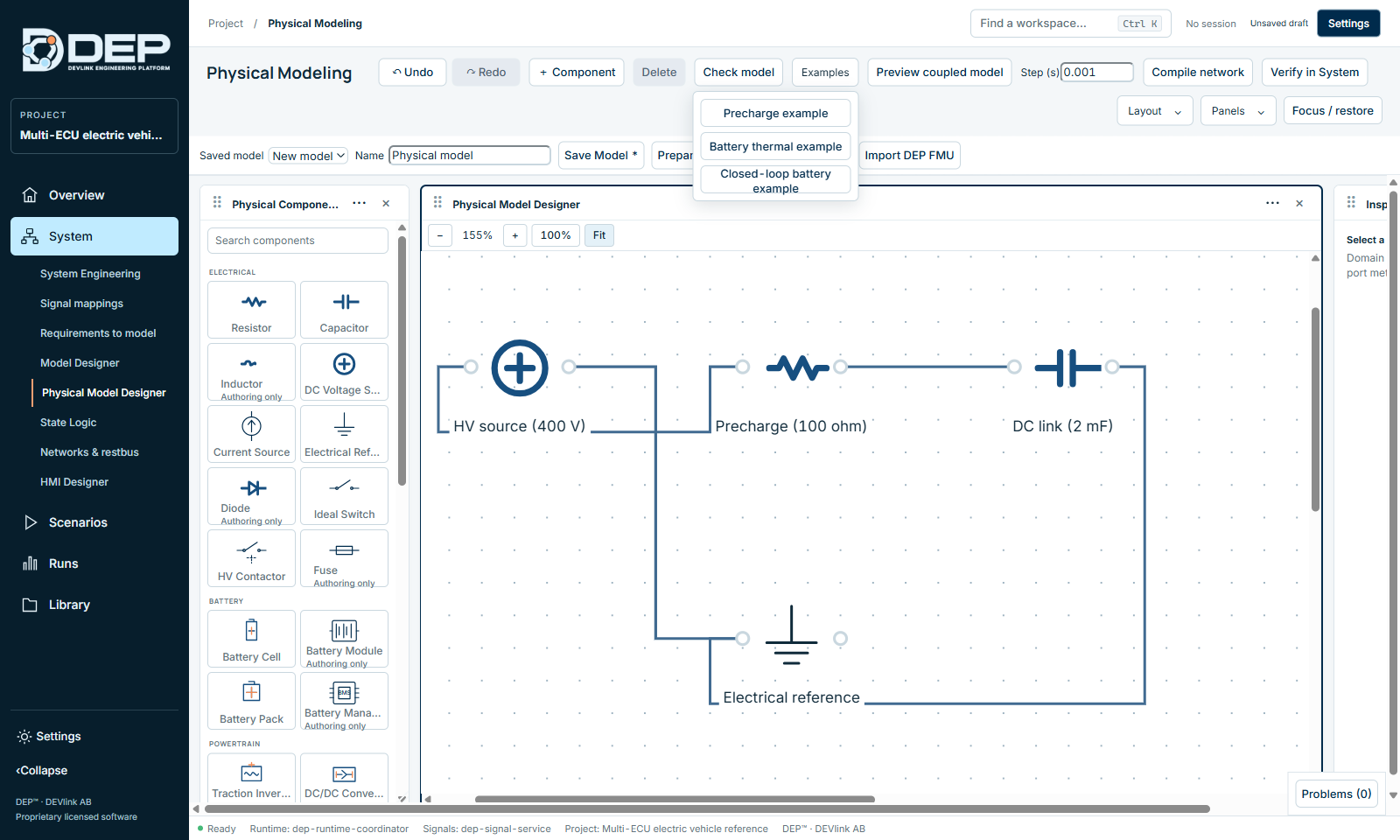Open Physical Components panel options menu
Viewport: 1400px width, 840px height.
[359, 204]
